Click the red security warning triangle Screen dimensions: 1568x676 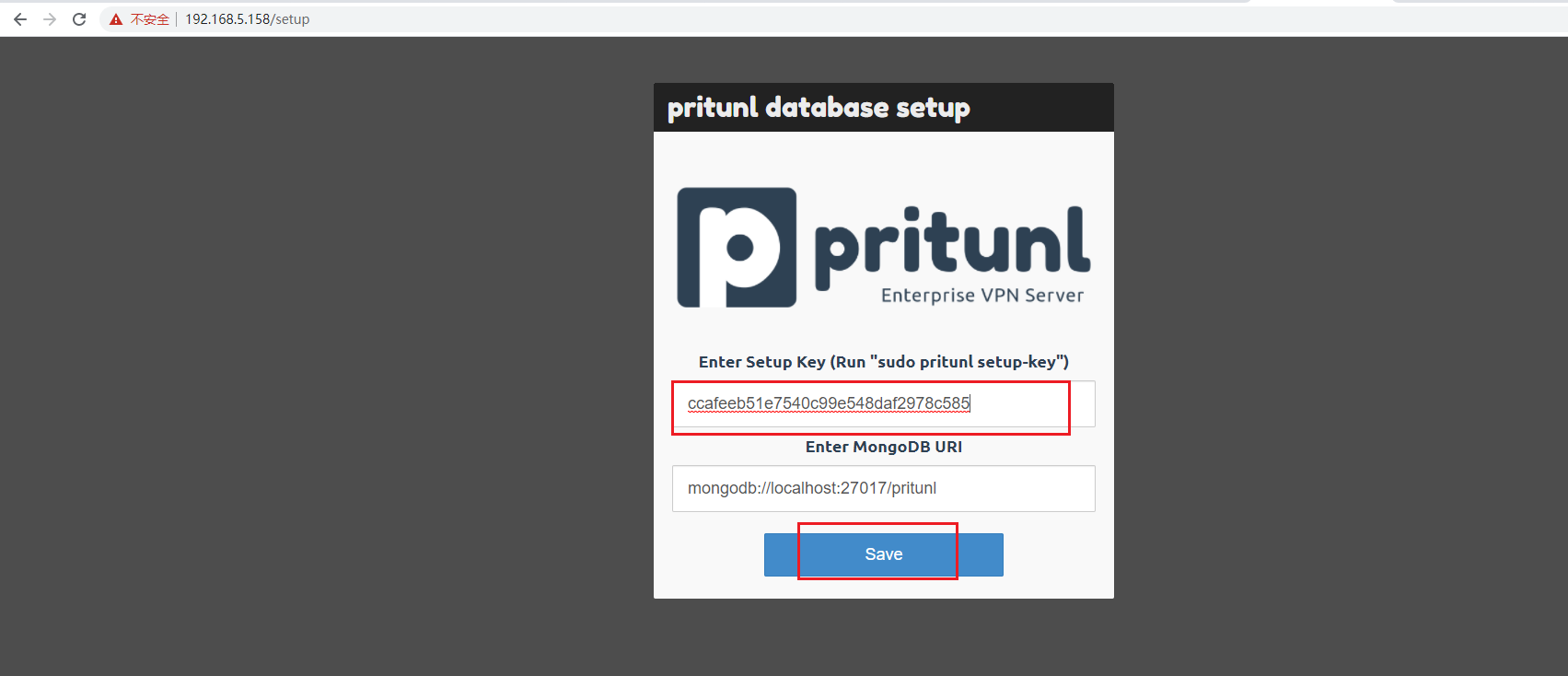click(116, 19)
